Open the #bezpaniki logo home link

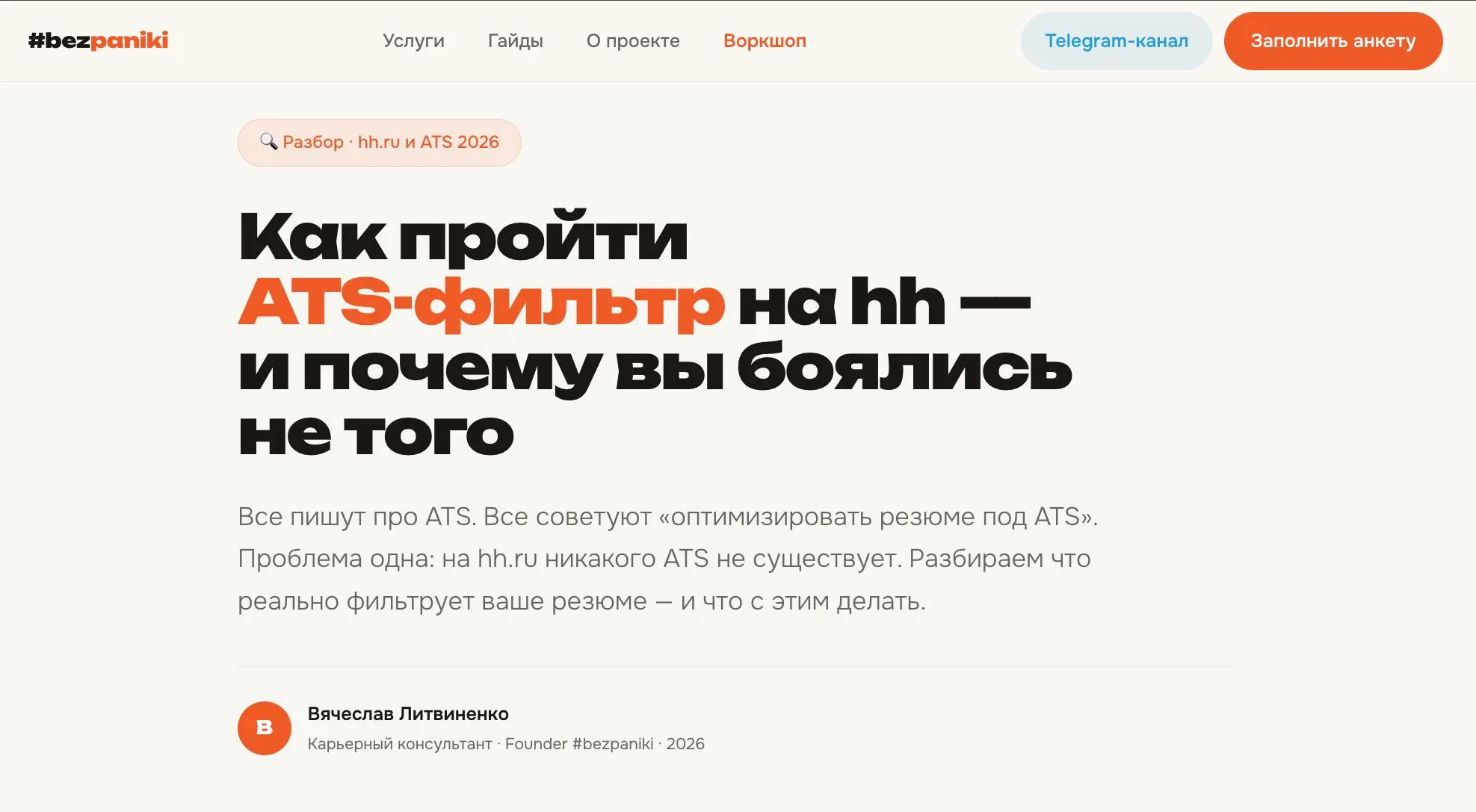[98, 40]
